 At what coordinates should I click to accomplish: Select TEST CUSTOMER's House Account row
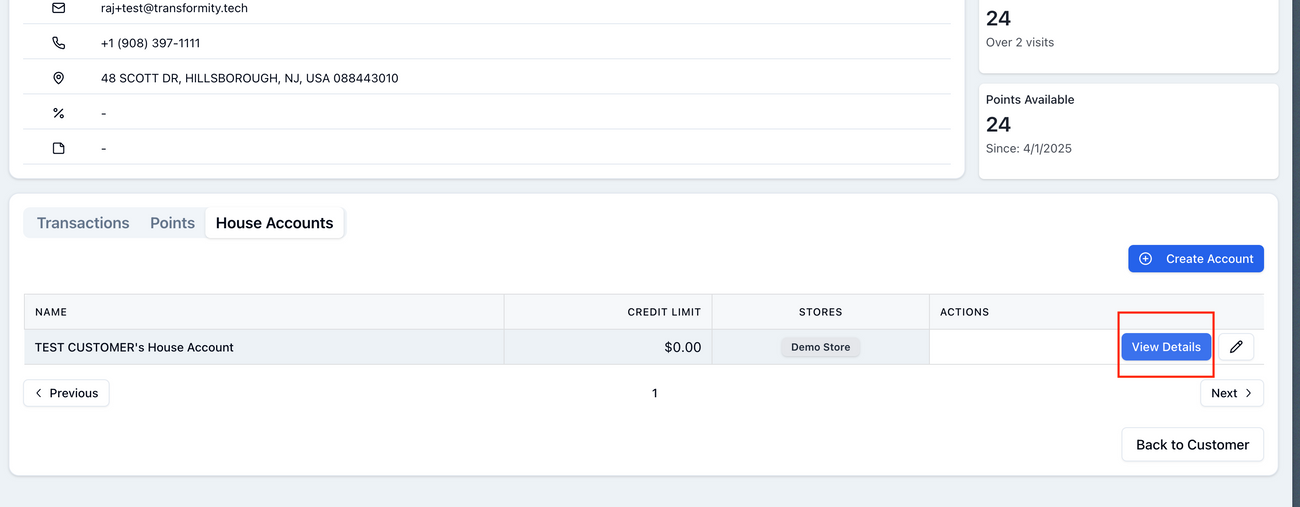[134, 347]
